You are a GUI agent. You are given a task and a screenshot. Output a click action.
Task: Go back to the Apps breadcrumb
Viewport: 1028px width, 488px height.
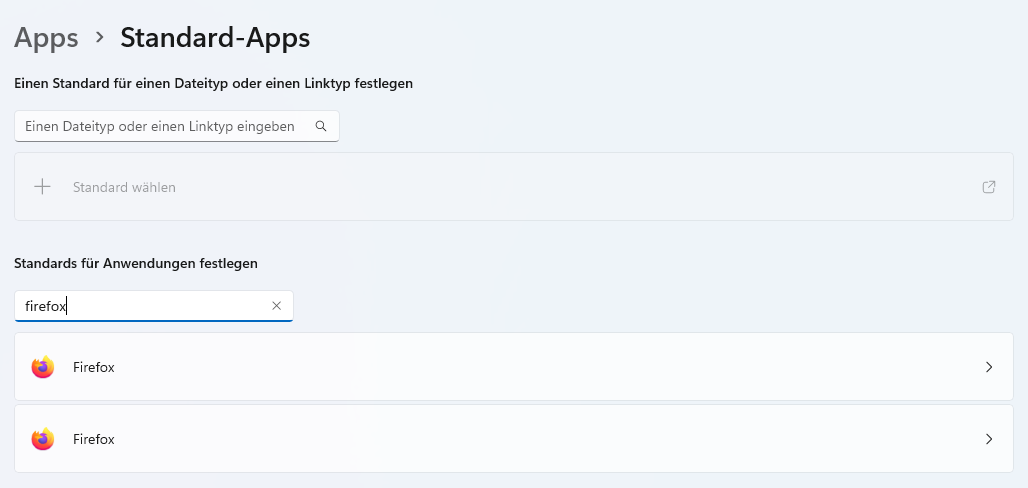point(46,38)
